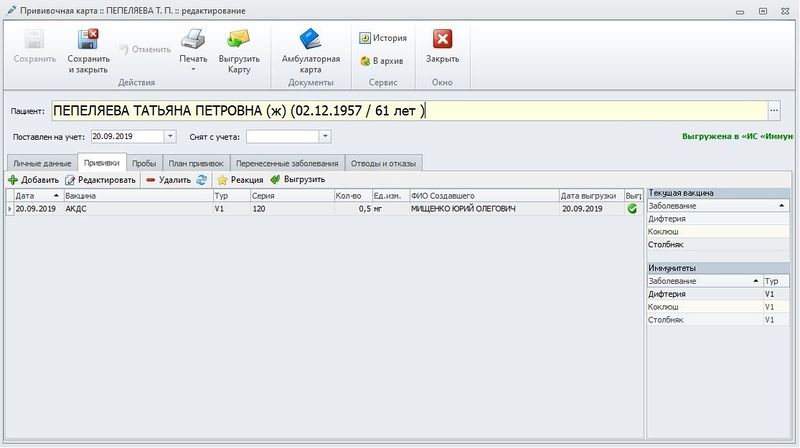
Task: Send the card В архив
Action: coord(383,61)
